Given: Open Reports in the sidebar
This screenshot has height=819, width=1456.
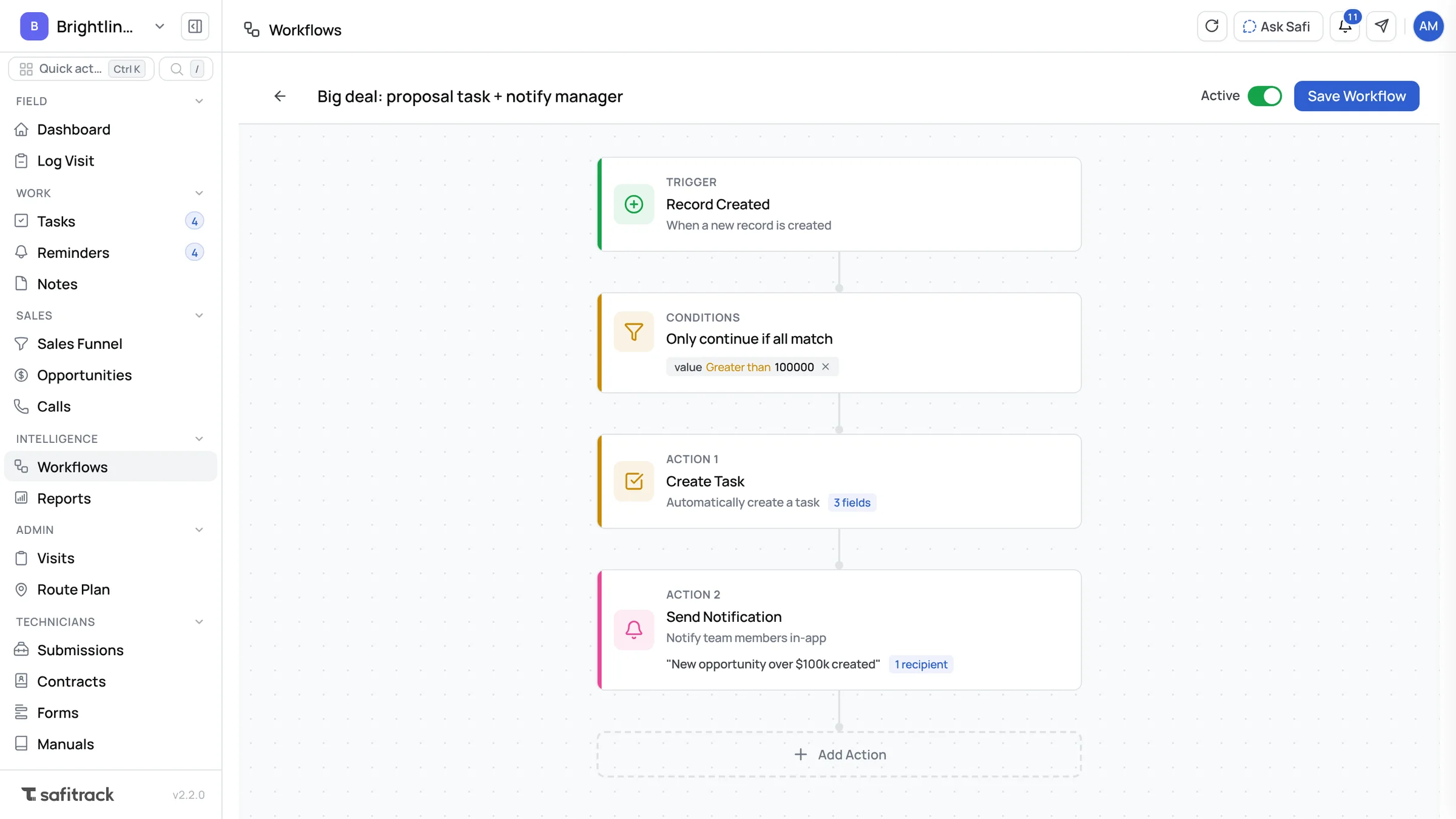Looking at the screenshot, I should click(x=110, y=498).
